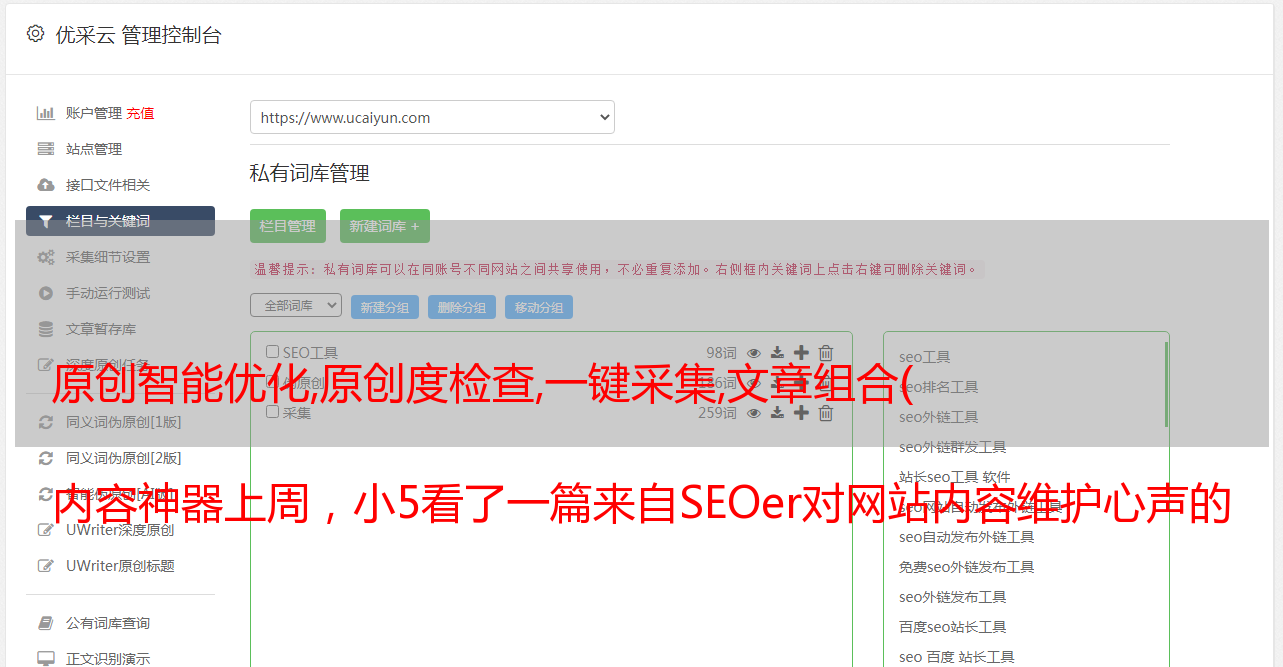The image size is (1283, 667).
Task: Click the edit icon for UWriter原创标题
Action: point(46,566)
